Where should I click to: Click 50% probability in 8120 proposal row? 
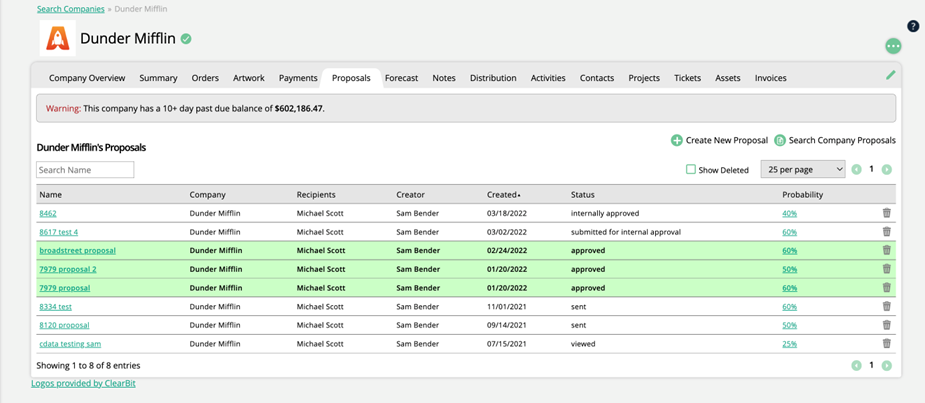coord(789,325)
